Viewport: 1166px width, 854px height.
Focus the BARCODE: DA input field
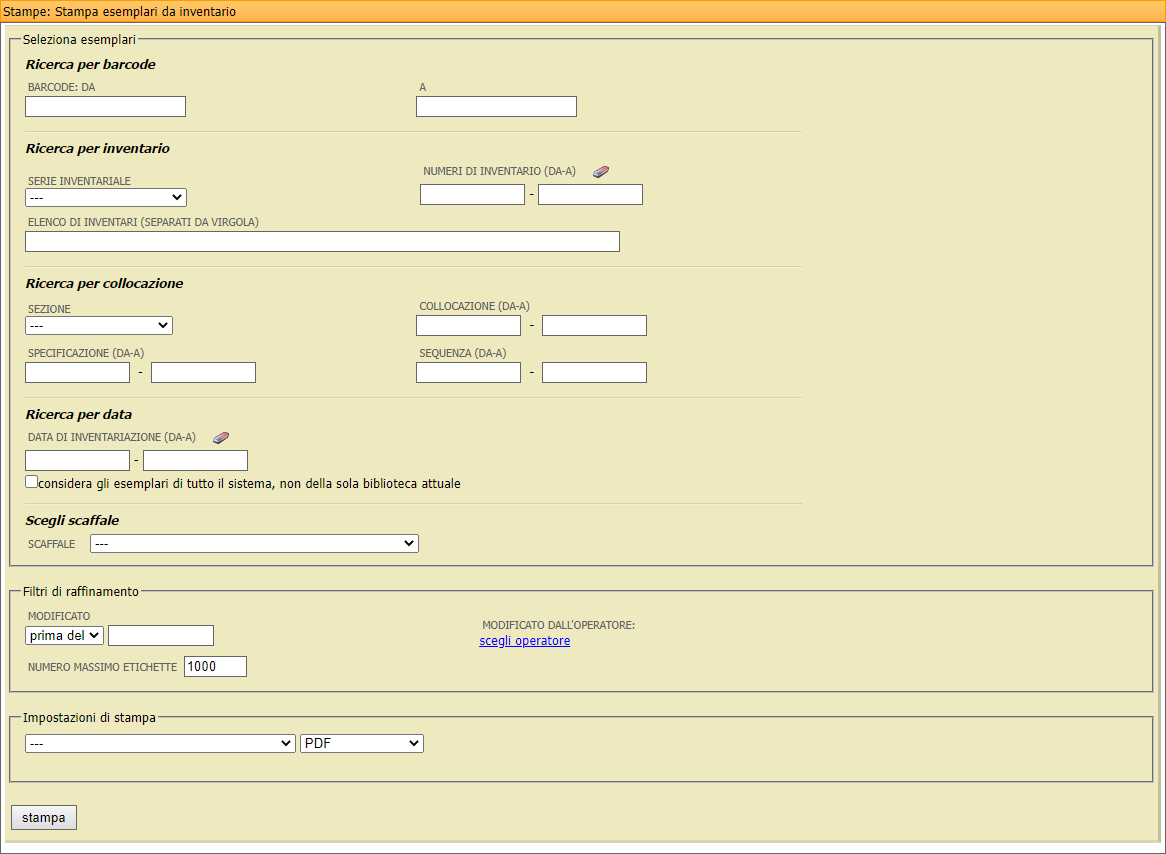point(105,106)
